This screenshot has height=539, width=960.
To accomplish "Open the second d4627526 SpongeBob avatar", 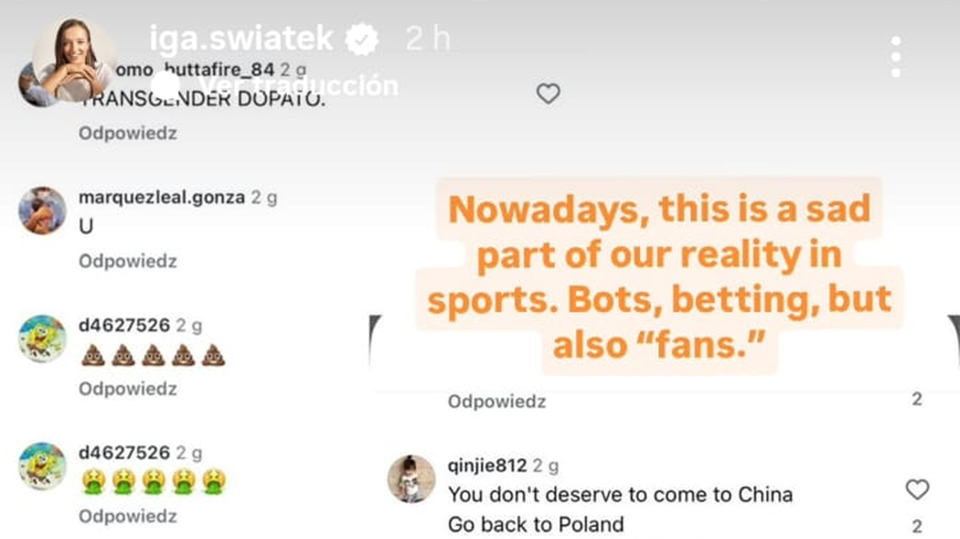I will click(x=42, y=466).
